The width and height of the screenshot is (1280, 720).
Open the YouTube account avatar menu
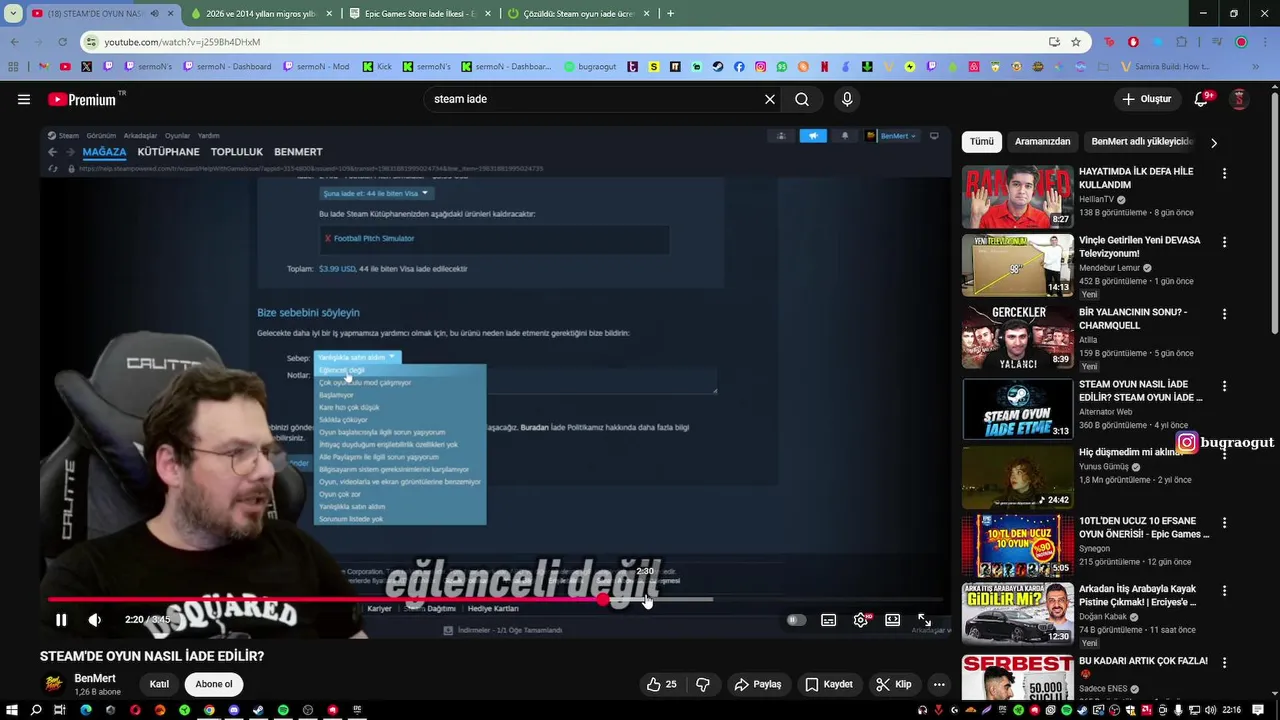tap(1239, 99)
